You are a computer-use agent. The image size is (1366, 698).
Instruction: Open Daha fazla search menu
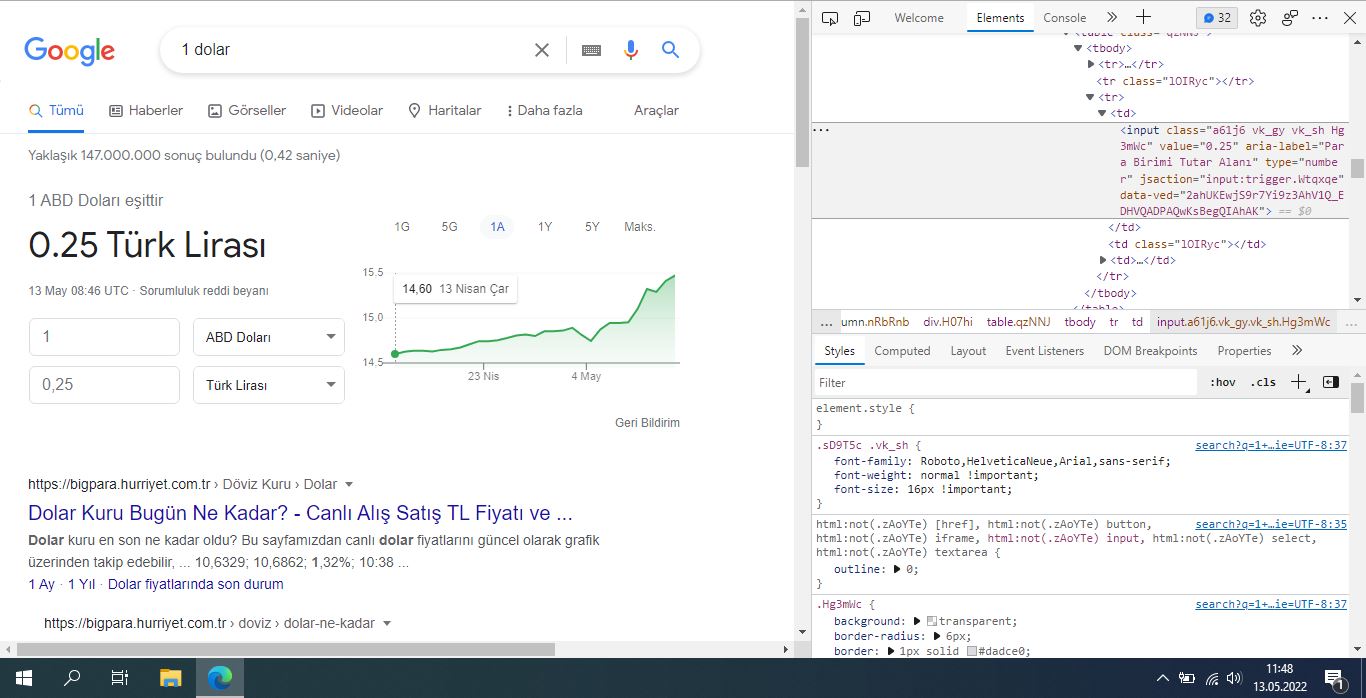coord(544,110)
